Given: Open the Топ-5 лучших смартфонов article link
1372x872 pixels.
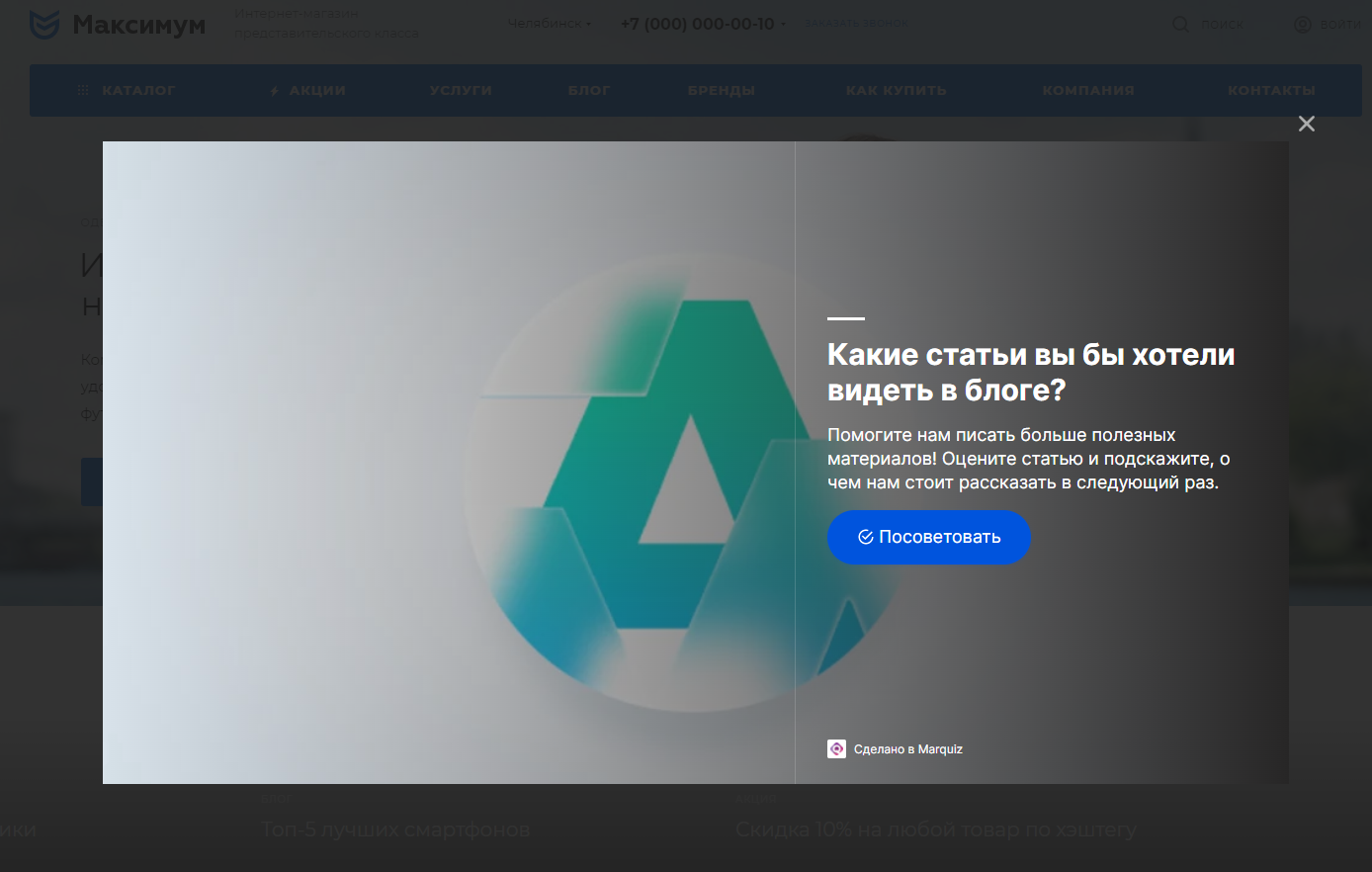Looking at the screenshot, I should pyautogui.click(x=395, y=829).
